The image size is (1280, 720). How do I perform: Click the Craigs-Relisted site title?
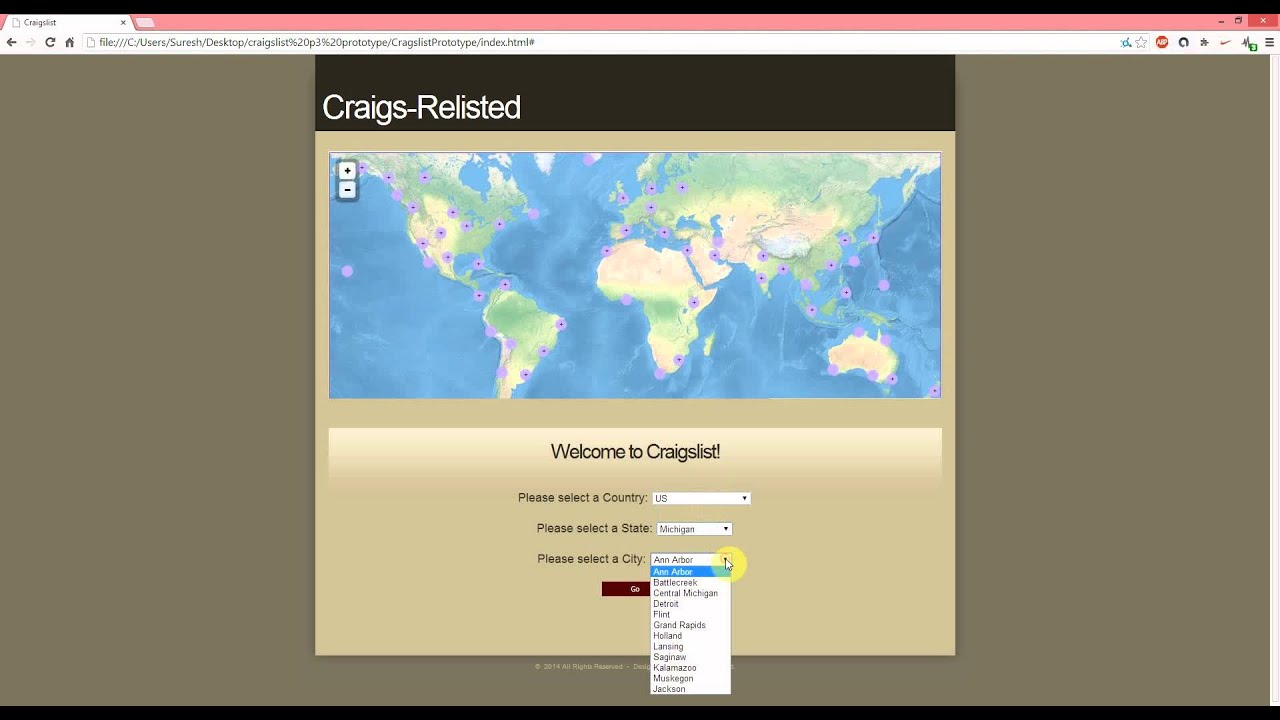click(421, 107)
